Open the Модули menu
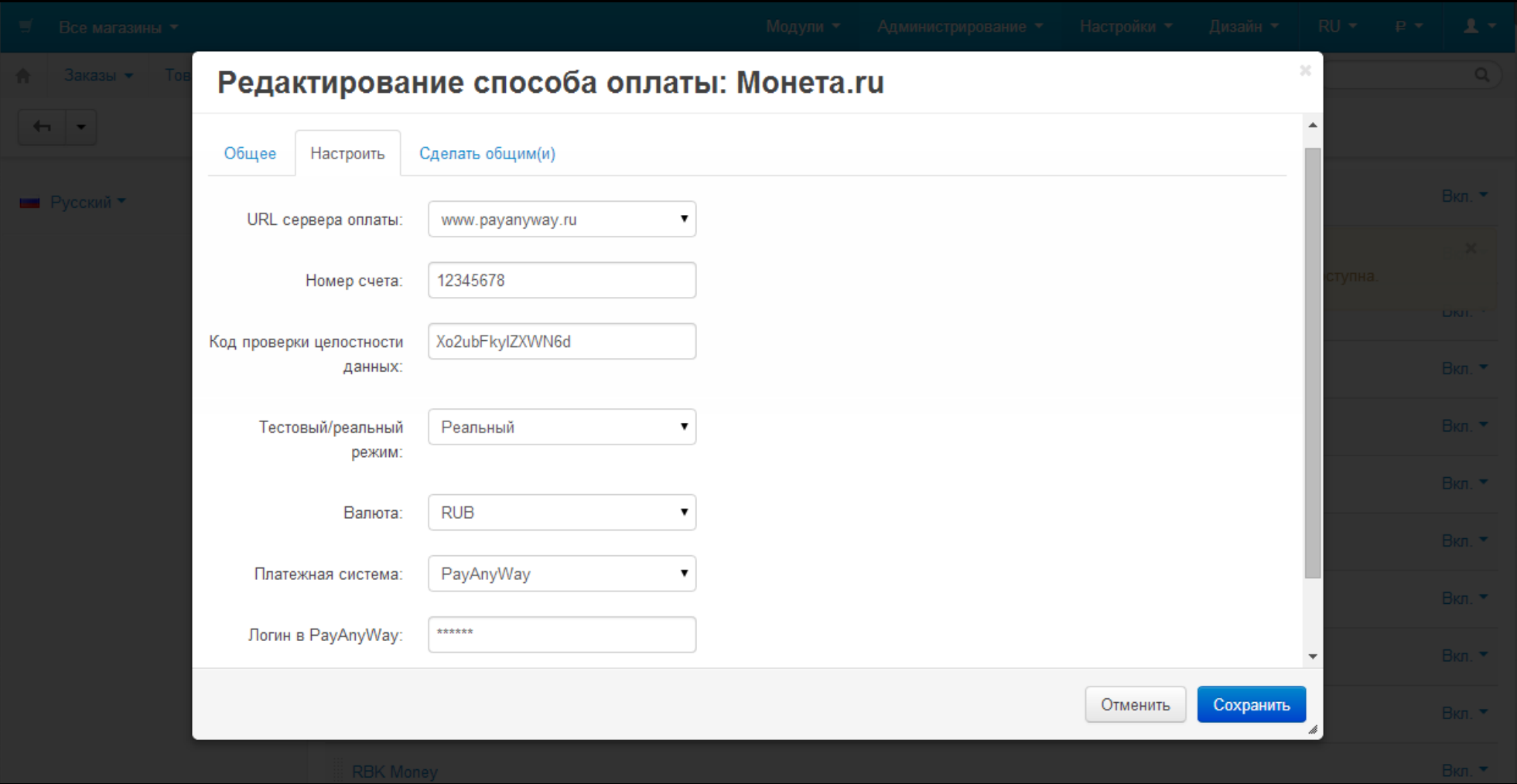 point(802,26)
